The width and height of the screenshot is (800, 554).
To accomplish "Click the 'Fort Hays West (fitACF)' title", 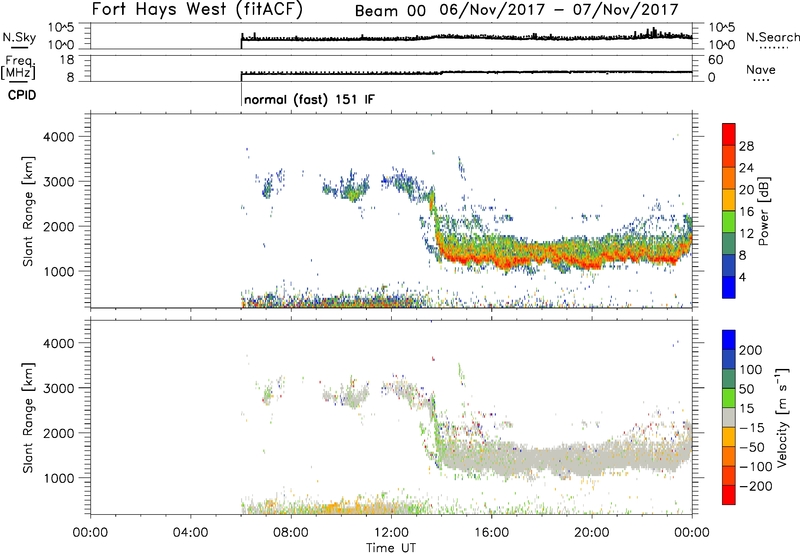I will pyautogui.click(x=197, y=9).
